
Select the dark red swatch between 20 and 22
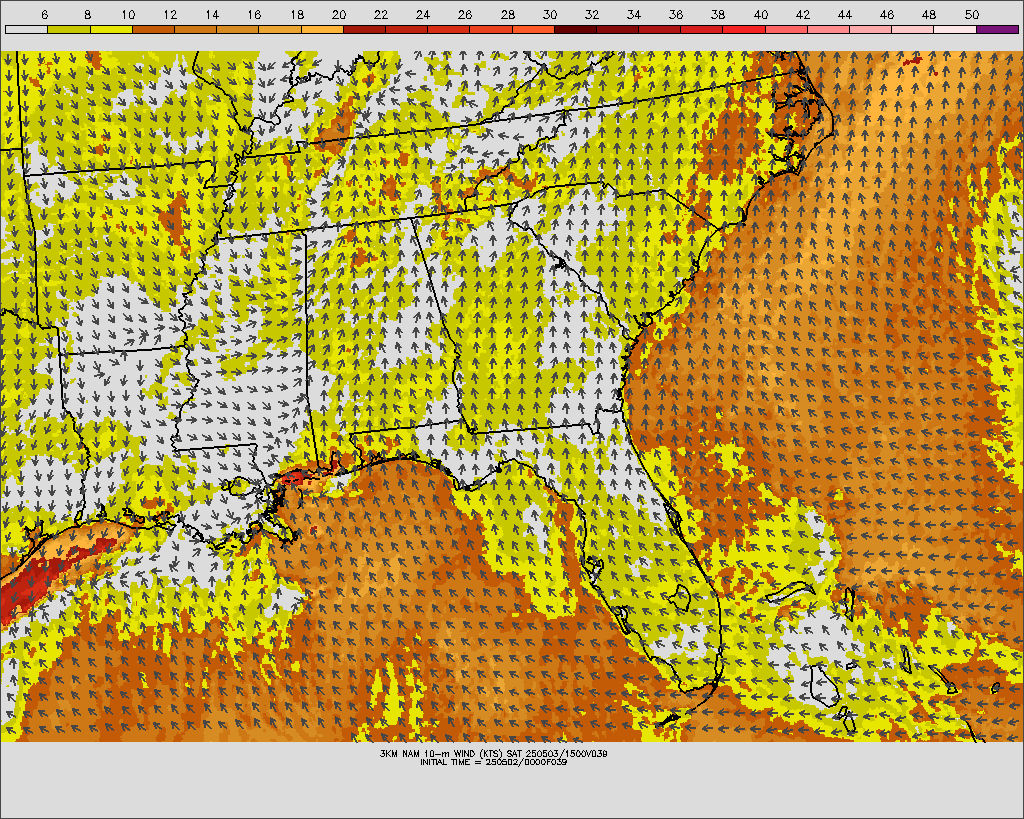364,29
